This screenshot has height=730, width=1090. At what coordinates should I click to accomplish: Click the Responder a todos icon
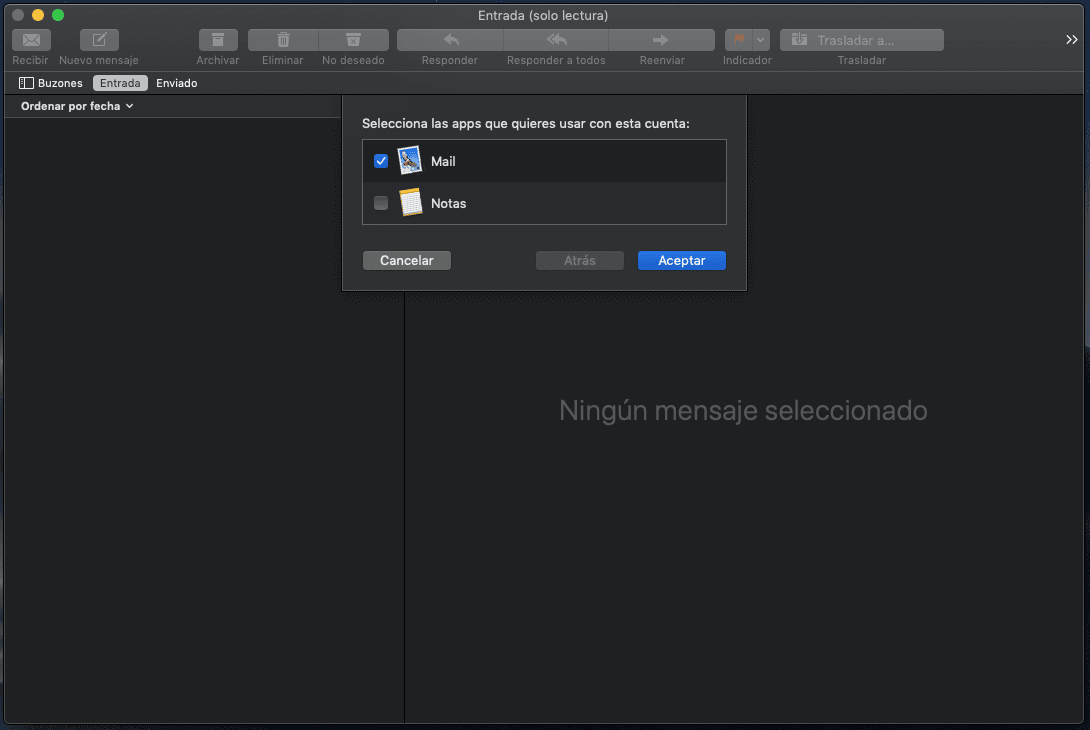click(x=556, y=40)
